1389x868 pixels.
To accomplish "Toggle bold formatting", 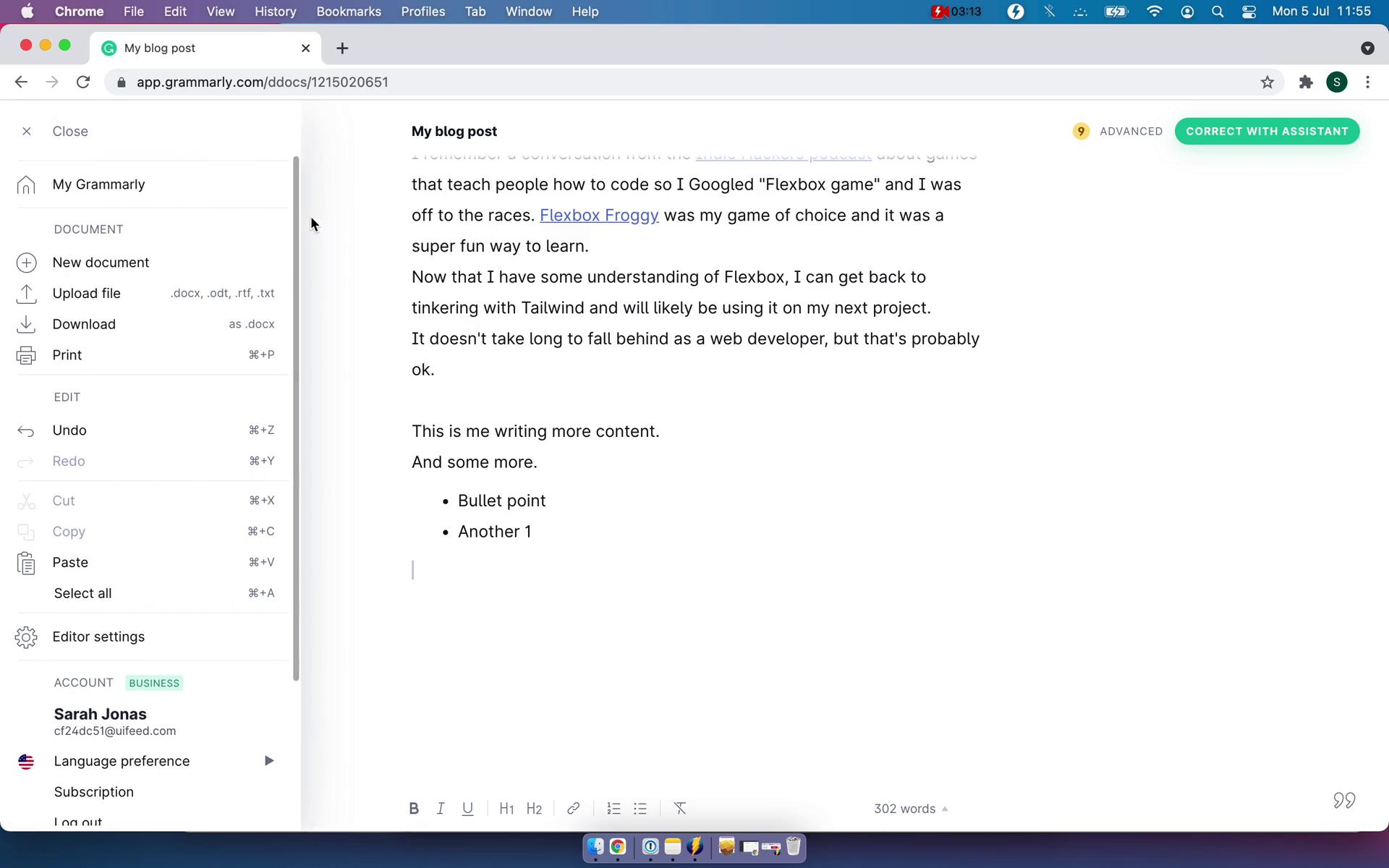I will [x=414, y=809].
